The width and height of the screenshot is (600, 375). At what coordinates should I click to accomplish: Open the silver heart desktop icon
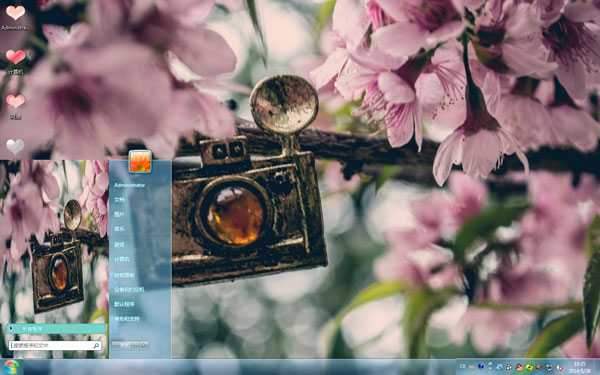(15, 147)
